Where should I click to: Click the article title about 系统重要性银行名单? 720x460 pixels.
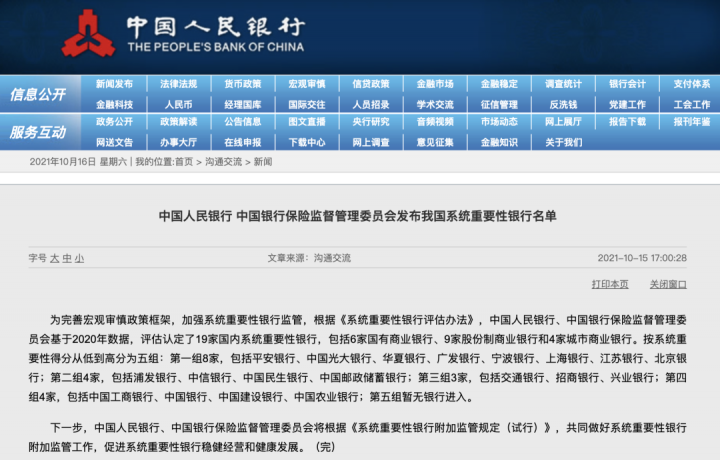click(358, 216)
